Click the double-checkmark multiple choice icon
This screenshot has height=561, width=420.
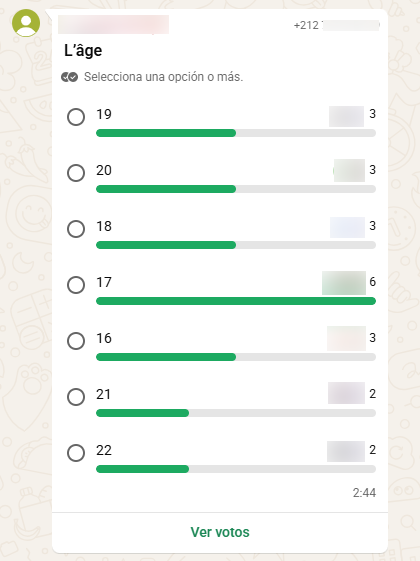69,77
